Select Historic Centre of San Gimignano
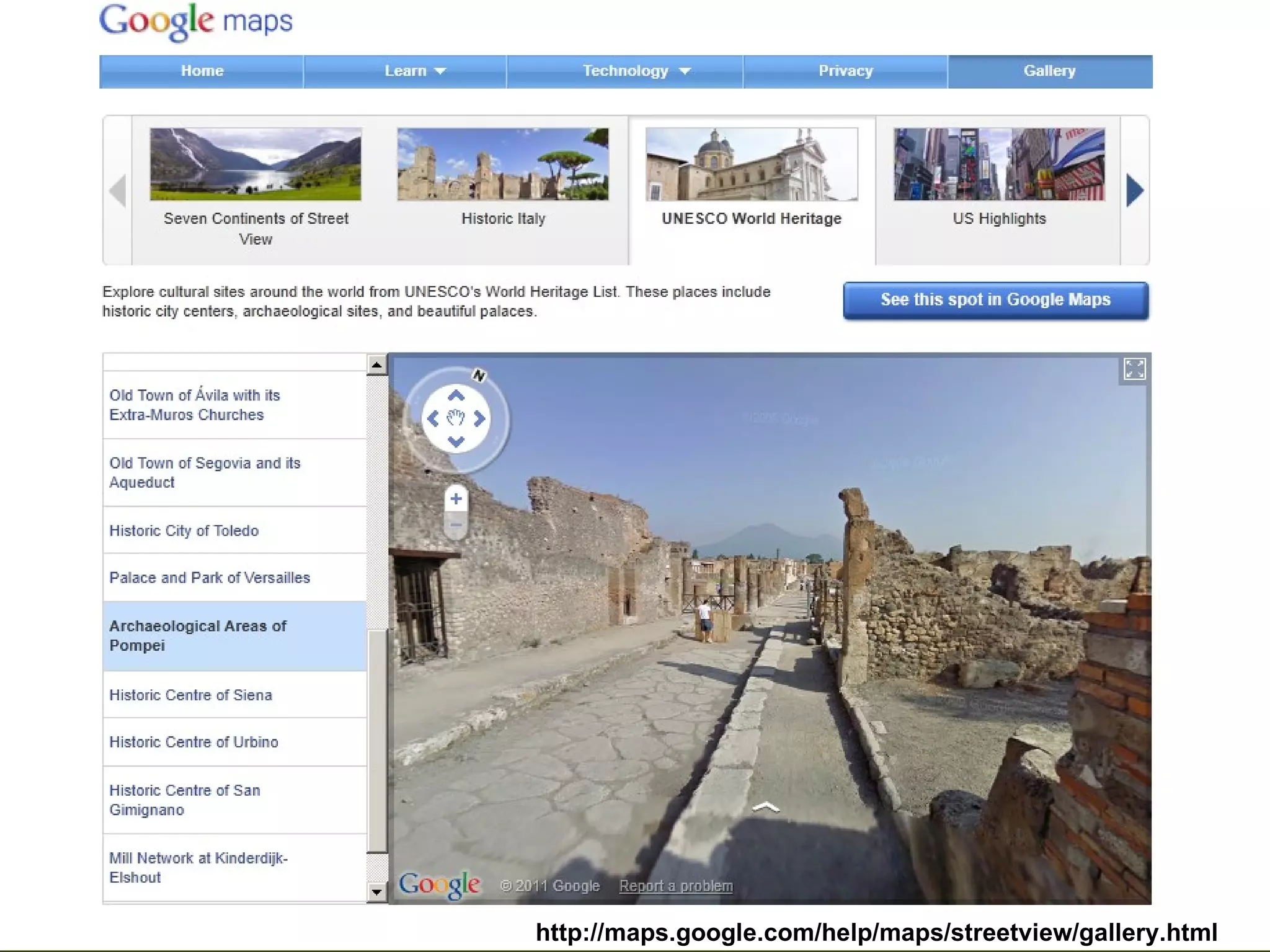The image size is (1270, 952). (x=234, y=800)
